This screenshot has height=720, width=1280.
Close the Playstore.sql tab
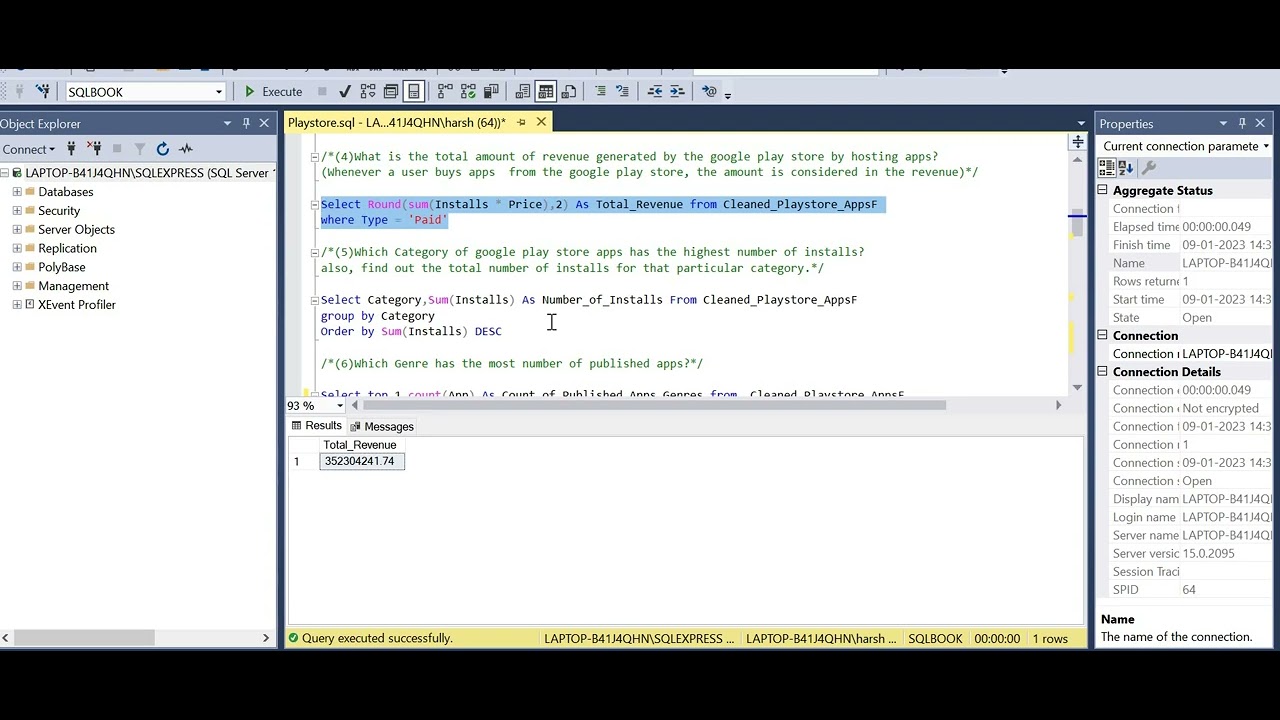coord(541,122)
